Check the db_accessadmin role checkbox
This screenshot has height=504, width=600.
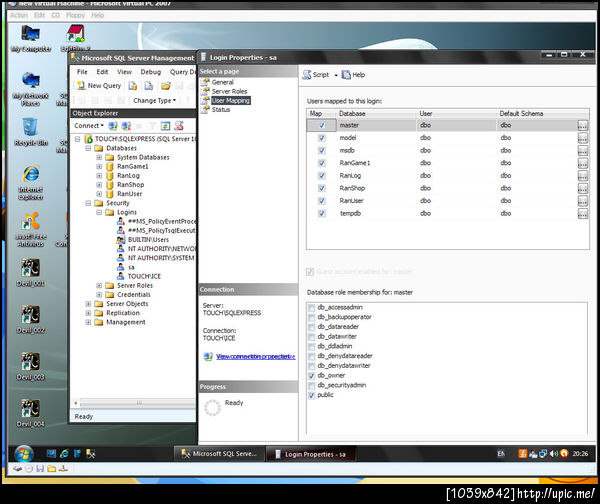point(311,308)
